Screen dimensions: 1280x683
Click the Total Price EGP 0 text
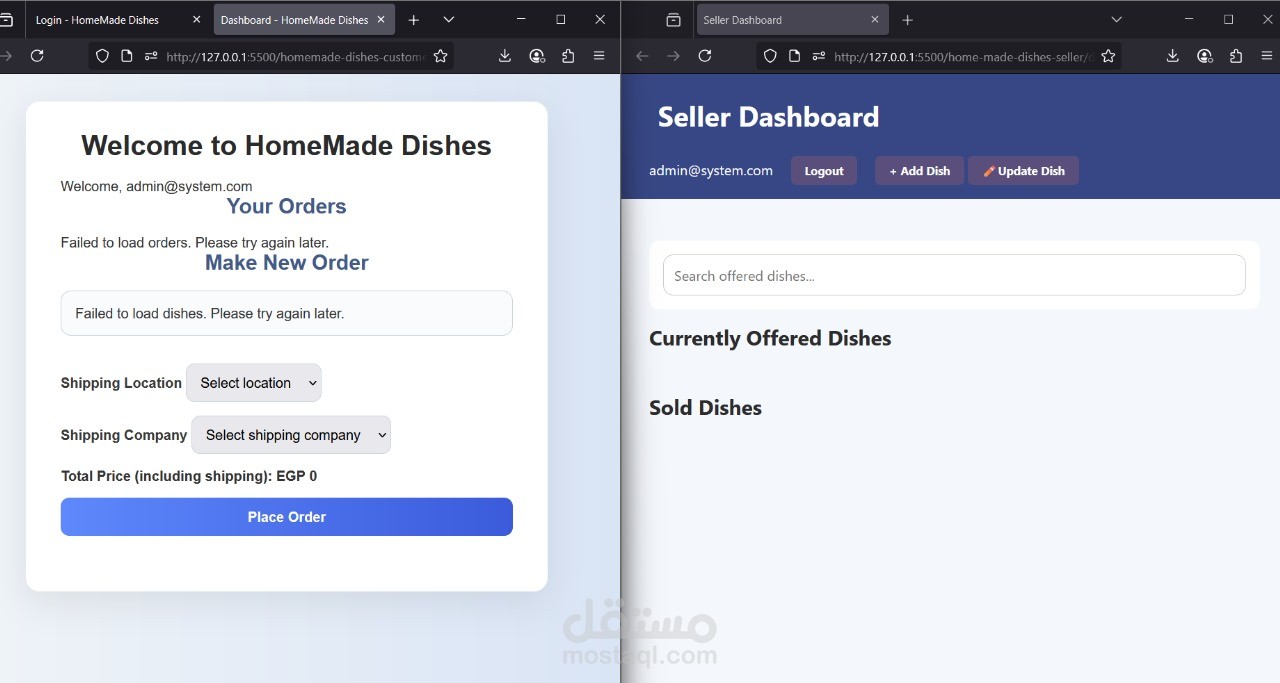(189, 476)
